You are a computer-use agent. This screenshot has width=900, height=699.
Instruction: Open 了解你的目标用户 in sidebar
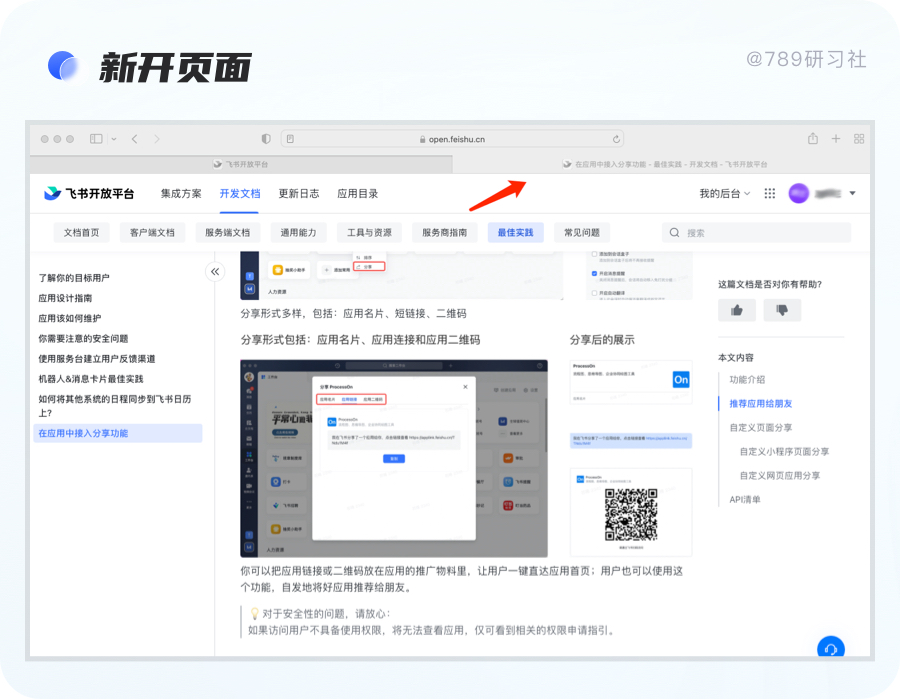click(x=74, y=278)
